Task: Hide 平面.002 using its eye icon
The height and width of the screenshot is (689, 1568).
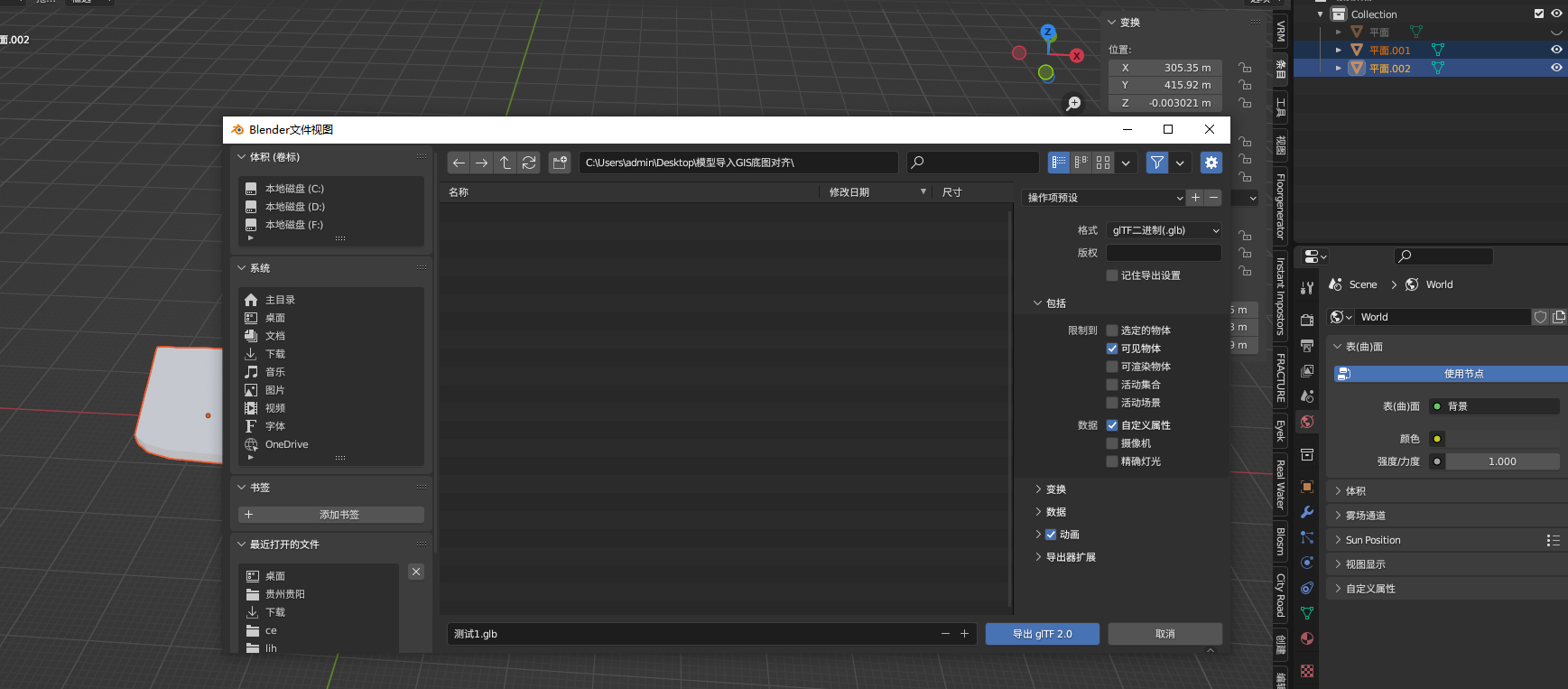Action: click(1556, 68)
